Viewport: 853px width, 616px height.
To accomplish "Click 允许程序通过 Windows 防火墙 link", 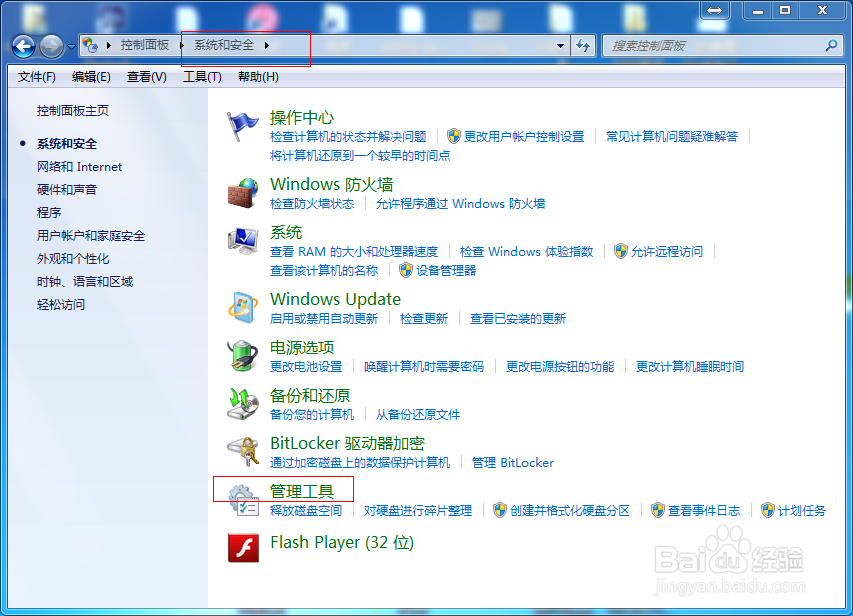I will click(x=460, y=204).
